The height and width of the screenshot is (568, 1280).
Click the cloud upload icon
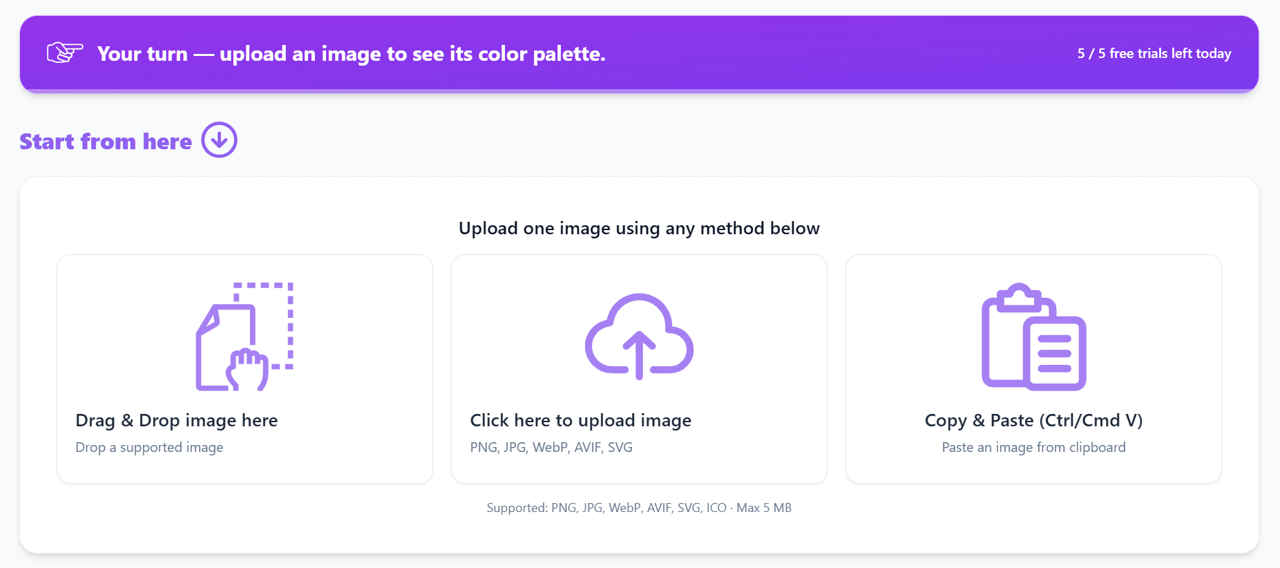(639, 336)
